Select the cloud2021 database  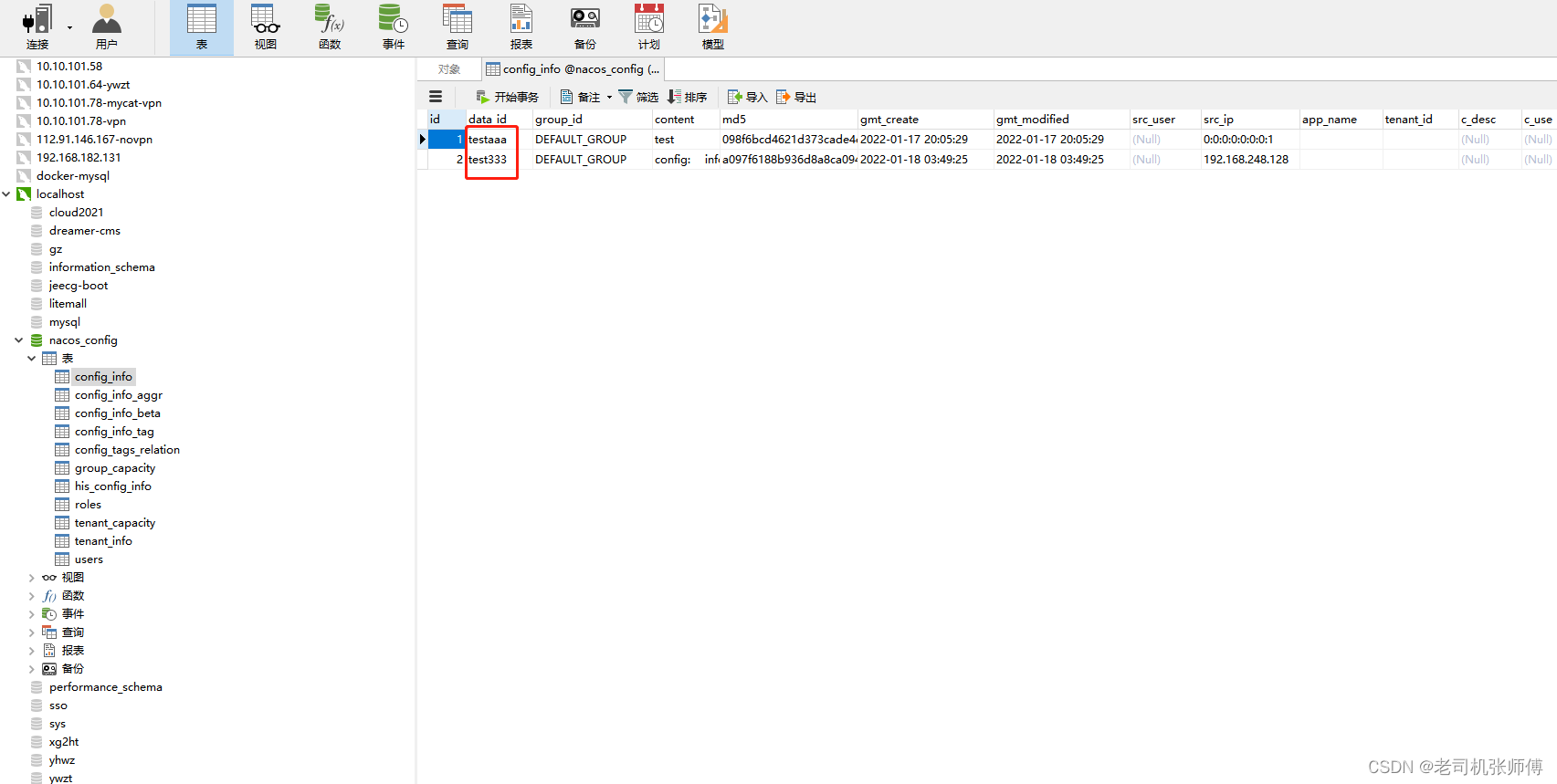[77, 212]
